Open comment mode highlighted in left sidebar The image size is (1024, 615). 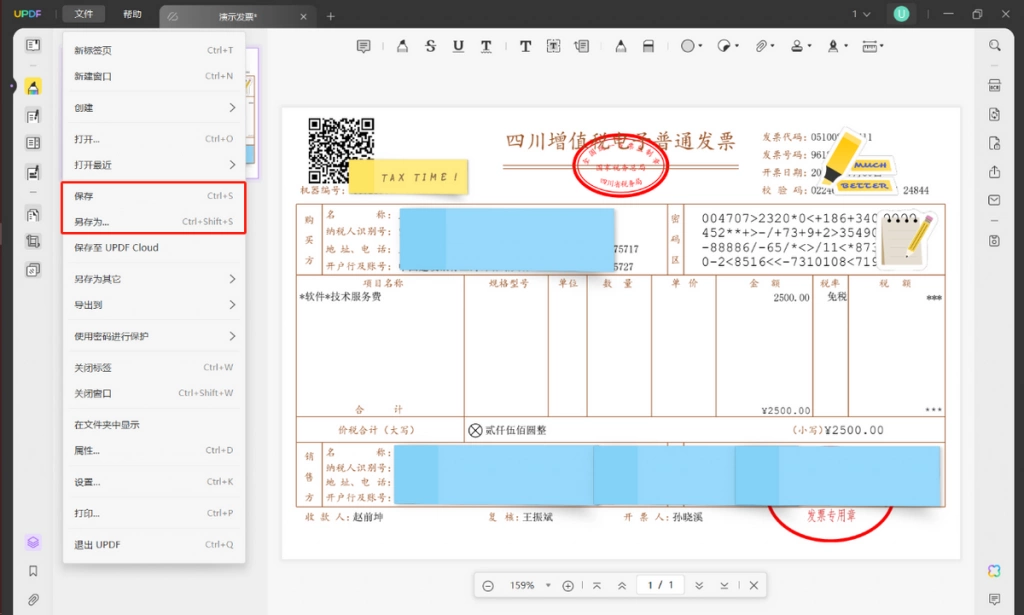click(33, 87)
